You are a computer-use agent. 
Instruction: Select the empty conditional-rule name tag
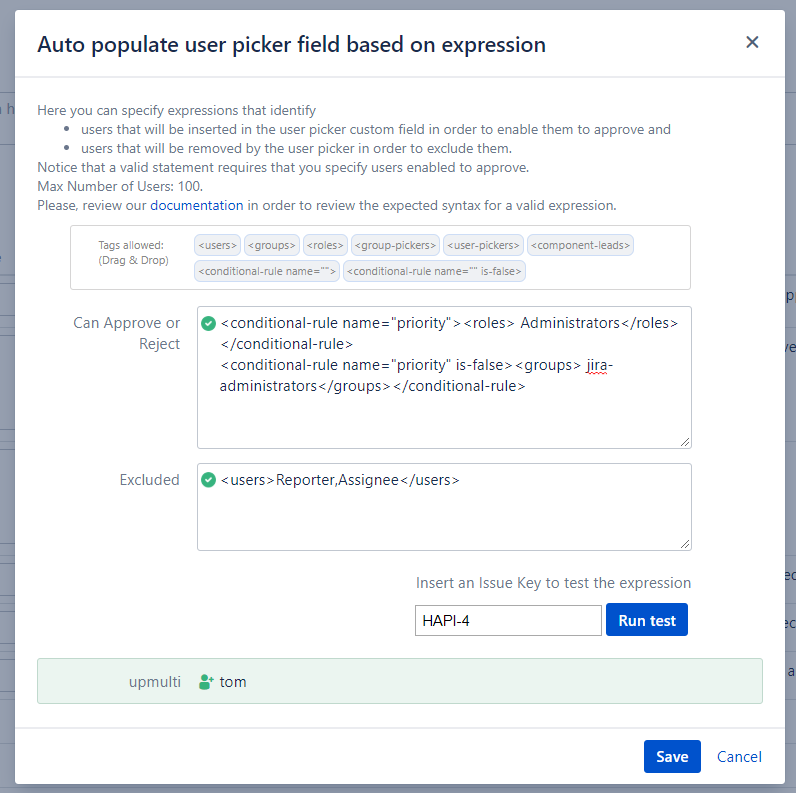pyautogui.click(x=266, y=271)
